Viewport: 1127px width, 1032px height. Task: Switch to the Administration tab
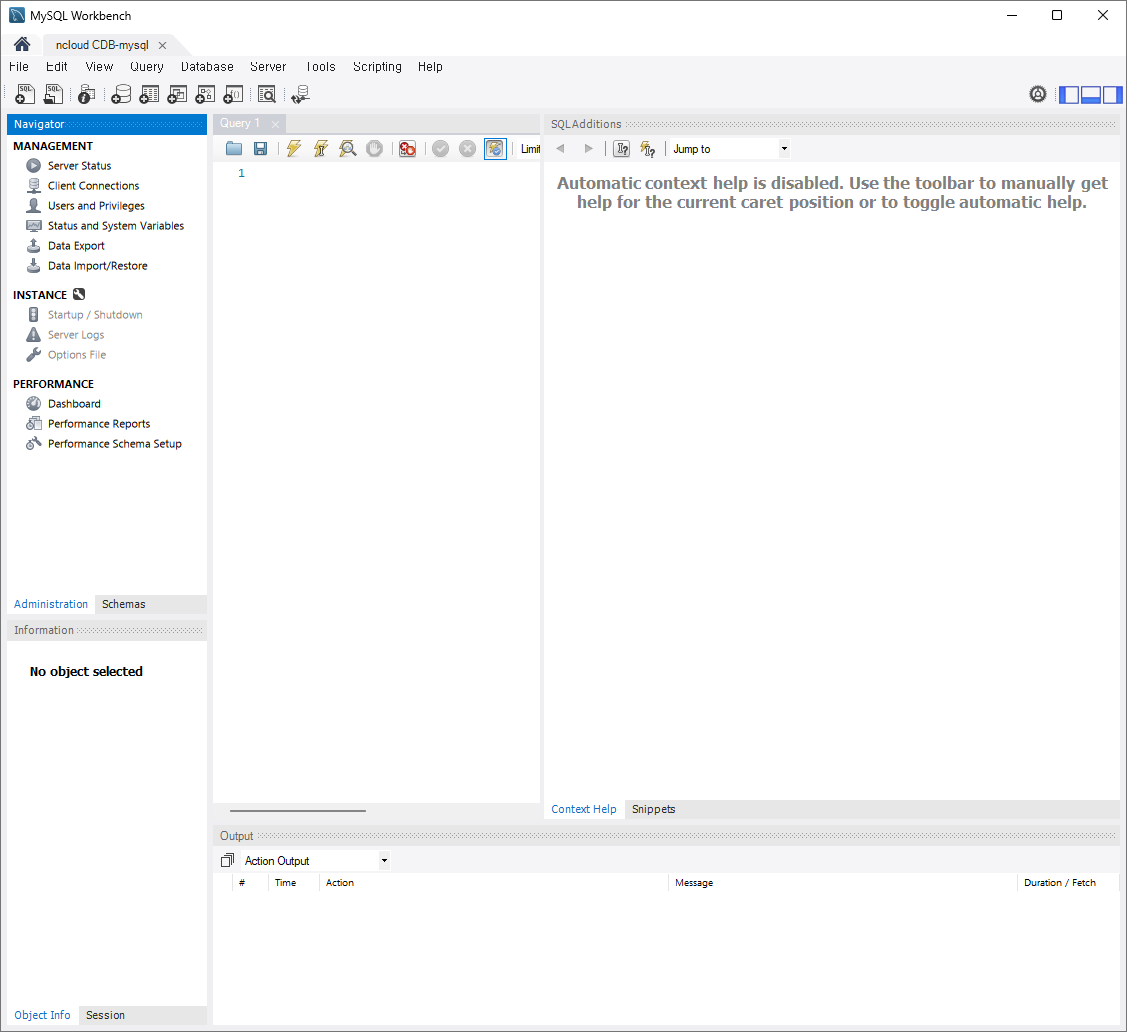pyautogui.click(x=51, y=604)
